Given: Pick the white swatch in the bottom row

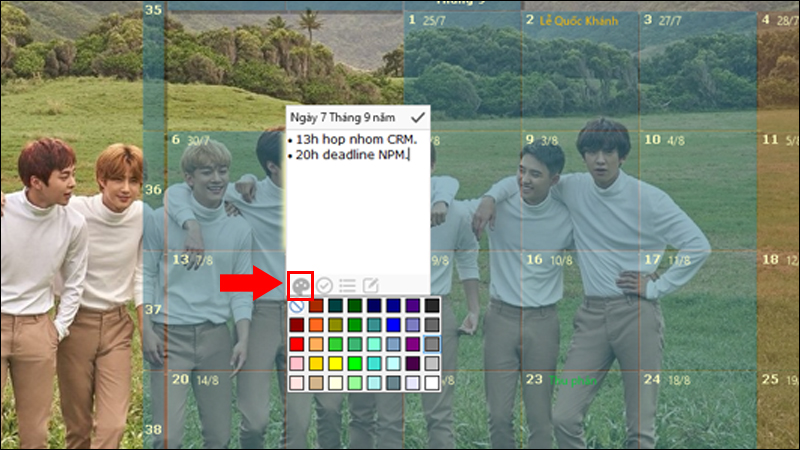Looking at the screenshot, I should coord(431,382).
